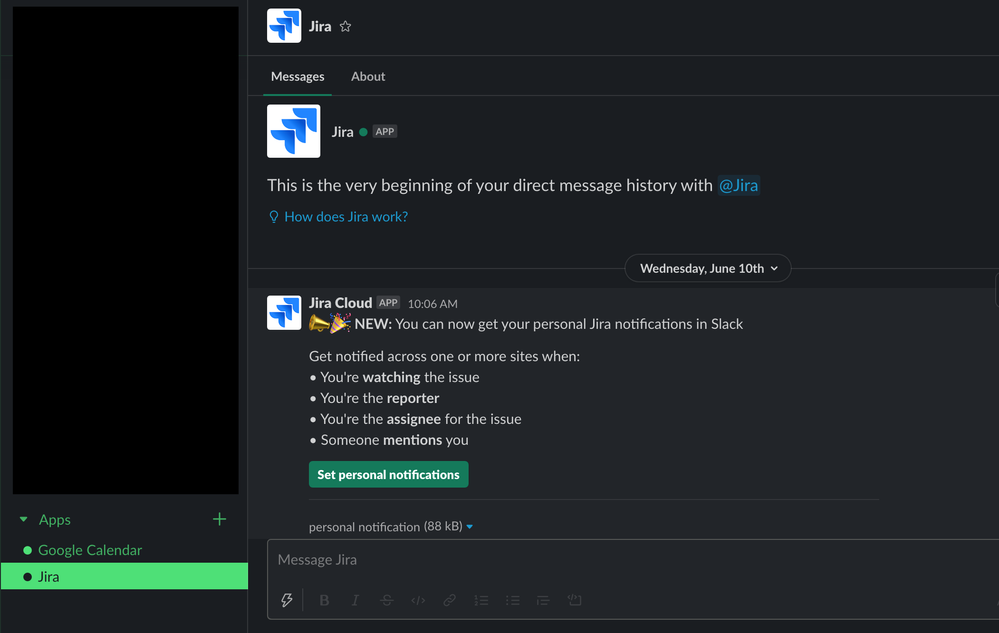Open the large Jira app avatar
Image resolution: width=999 pixels, height=633 pixels.
click(294, 131)
